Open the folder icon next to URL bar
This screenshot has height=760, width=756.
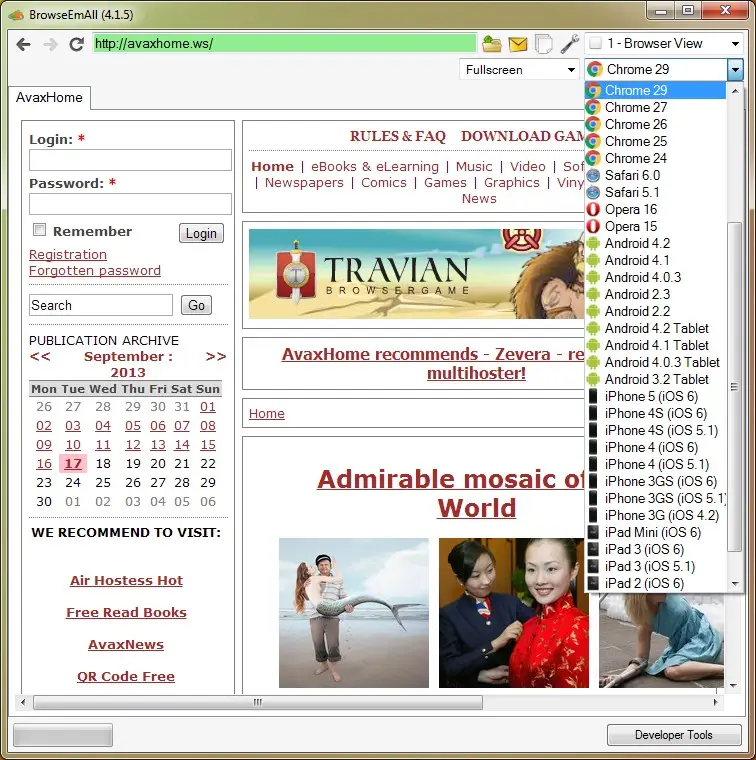pyautogui.click(x=491, y=44)
